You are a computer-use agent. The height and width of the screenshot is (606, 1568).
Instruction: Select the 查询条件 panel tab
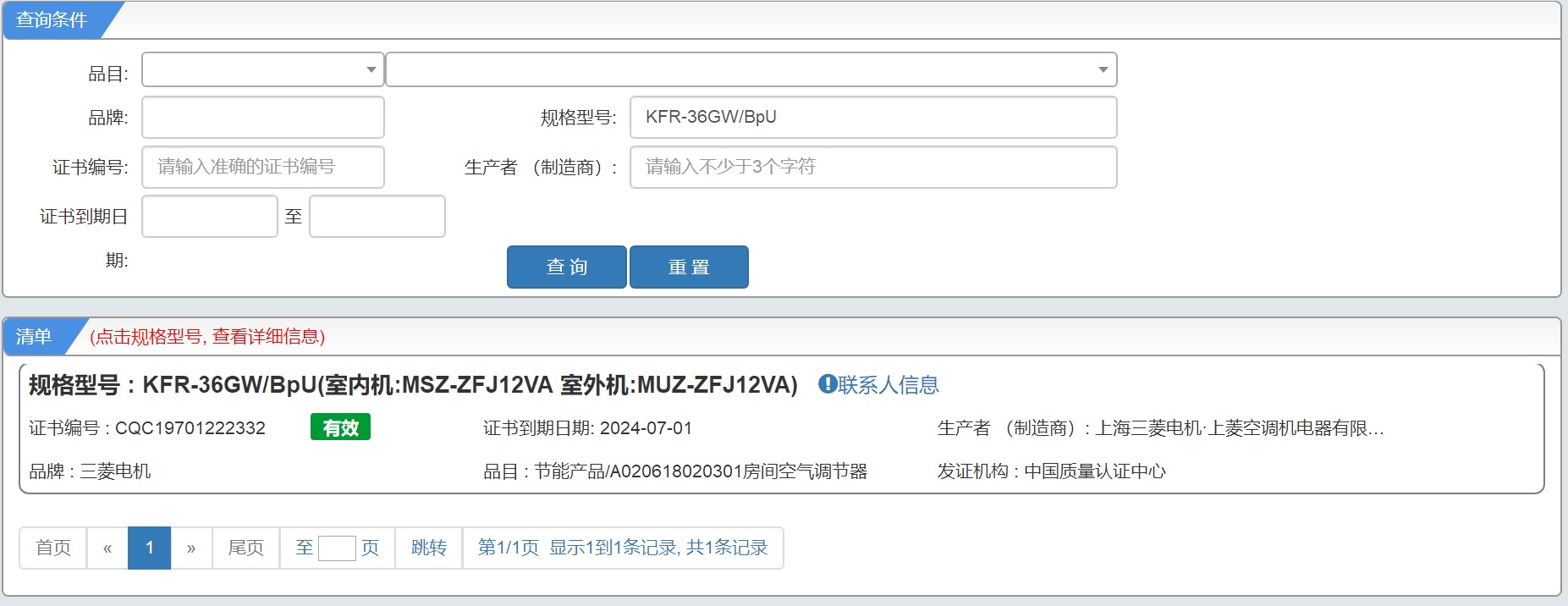tap(52, 20)
